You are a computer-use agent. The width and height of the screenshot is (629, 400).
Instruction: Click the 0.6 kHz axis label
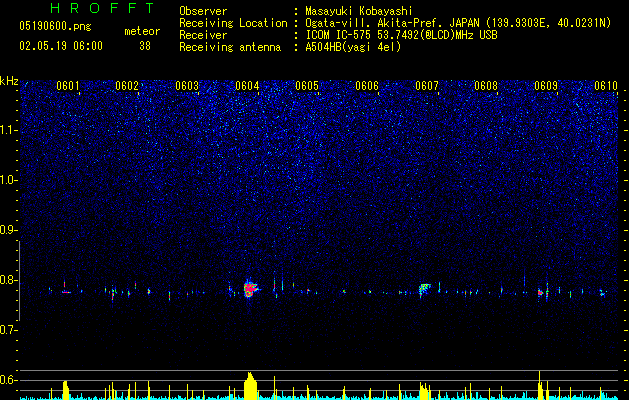coord(9,380)
